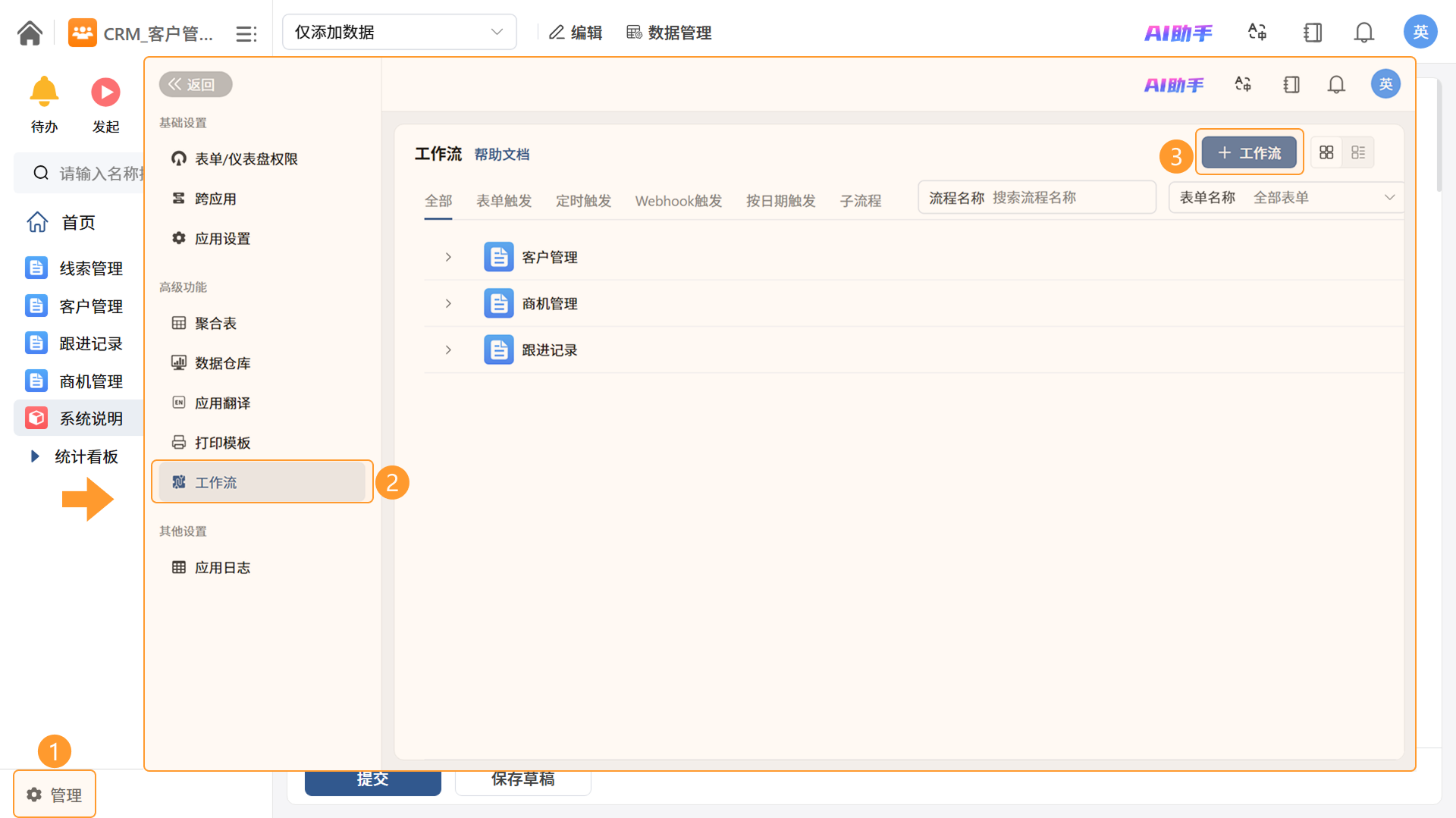Expand the 商机管理 workflow row
The width and height of the screenshot is (1456, 818).
tap(448, 303)
